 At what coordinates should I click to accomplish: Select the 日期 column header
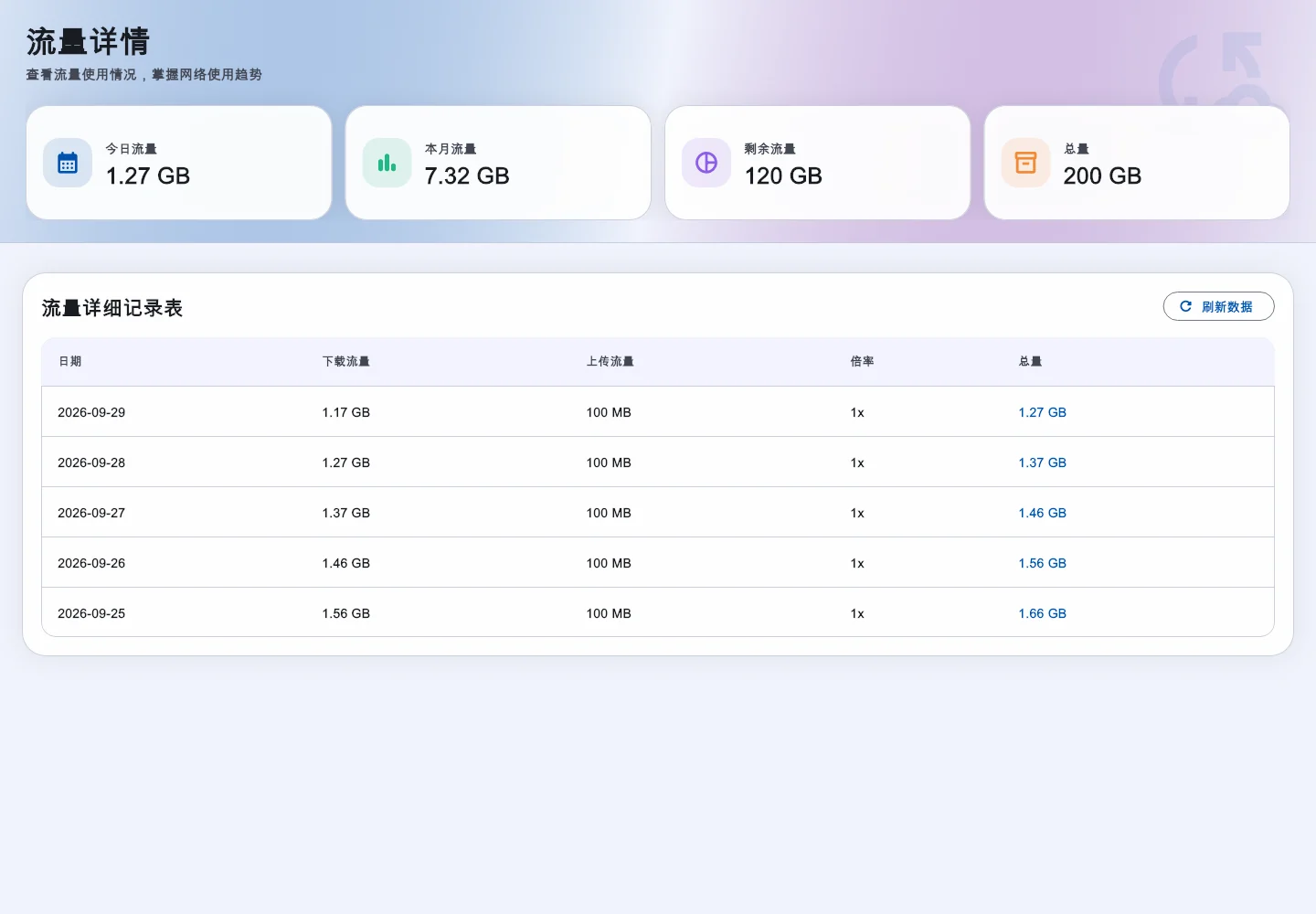(70, 361)
